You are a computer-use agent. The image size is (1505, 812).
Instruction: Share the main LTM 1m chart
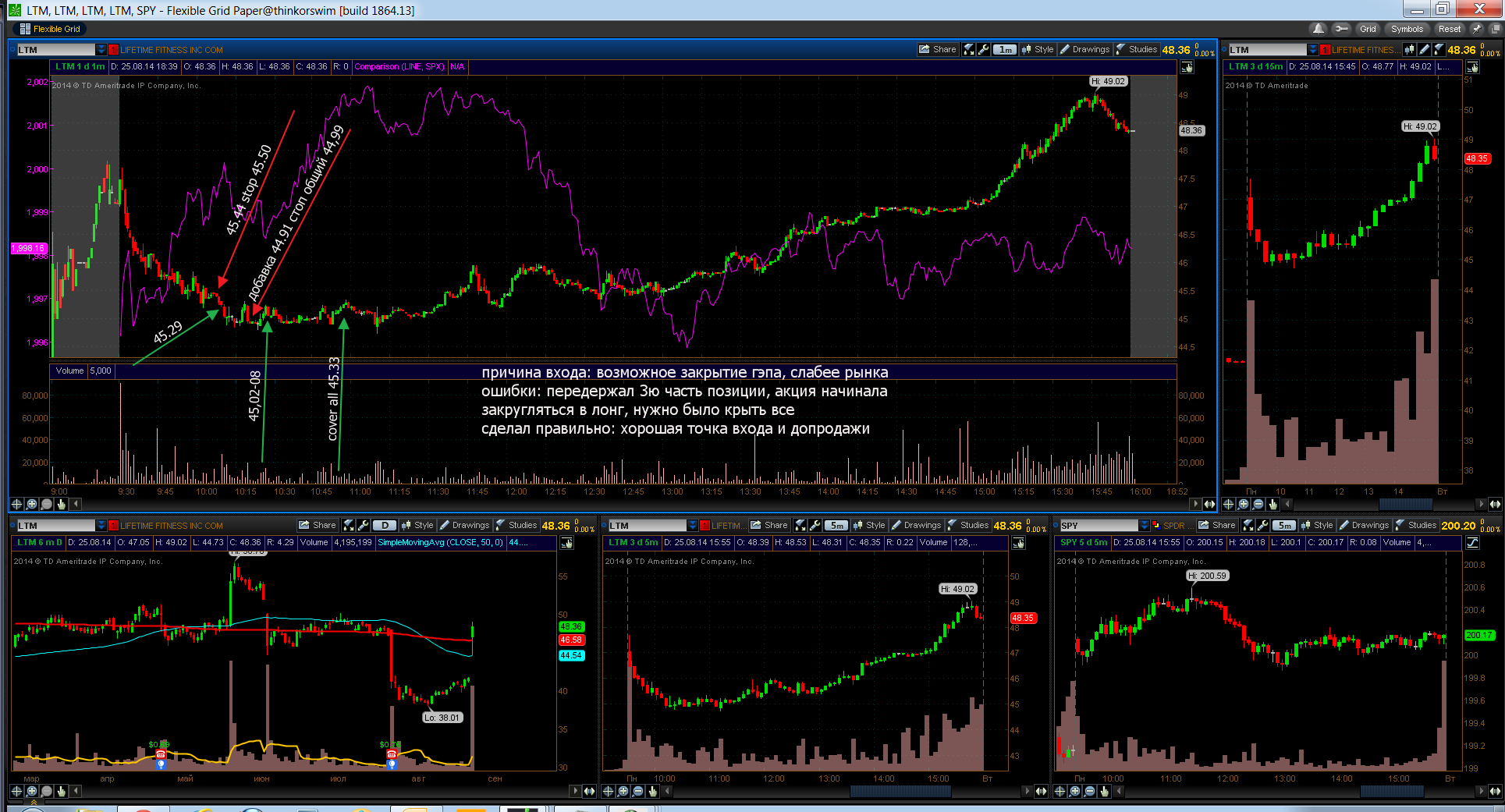pos(938,49)
